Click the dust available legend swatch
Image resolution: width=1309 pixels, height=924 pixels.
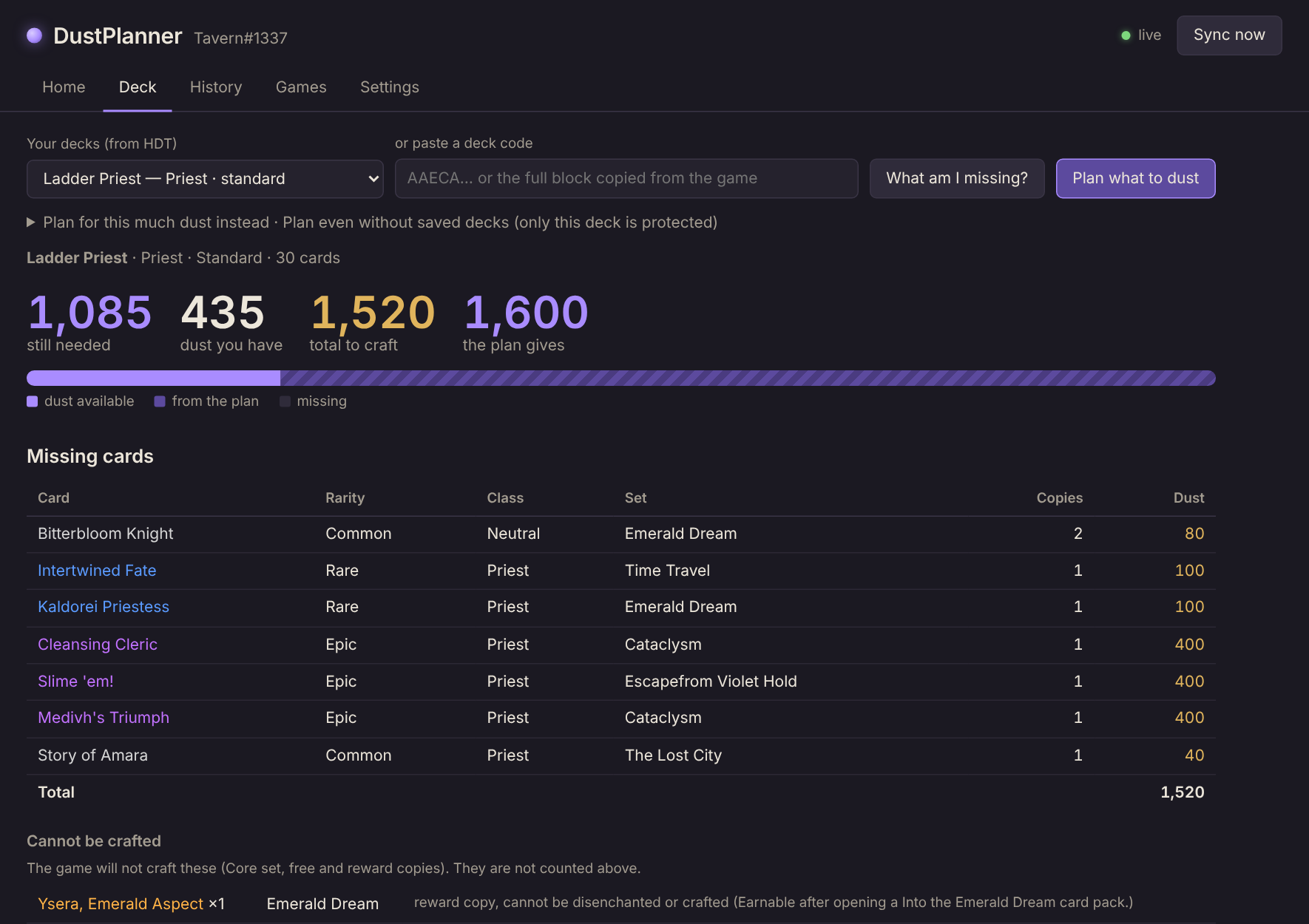pyautogui.click(x=32, y=401)
